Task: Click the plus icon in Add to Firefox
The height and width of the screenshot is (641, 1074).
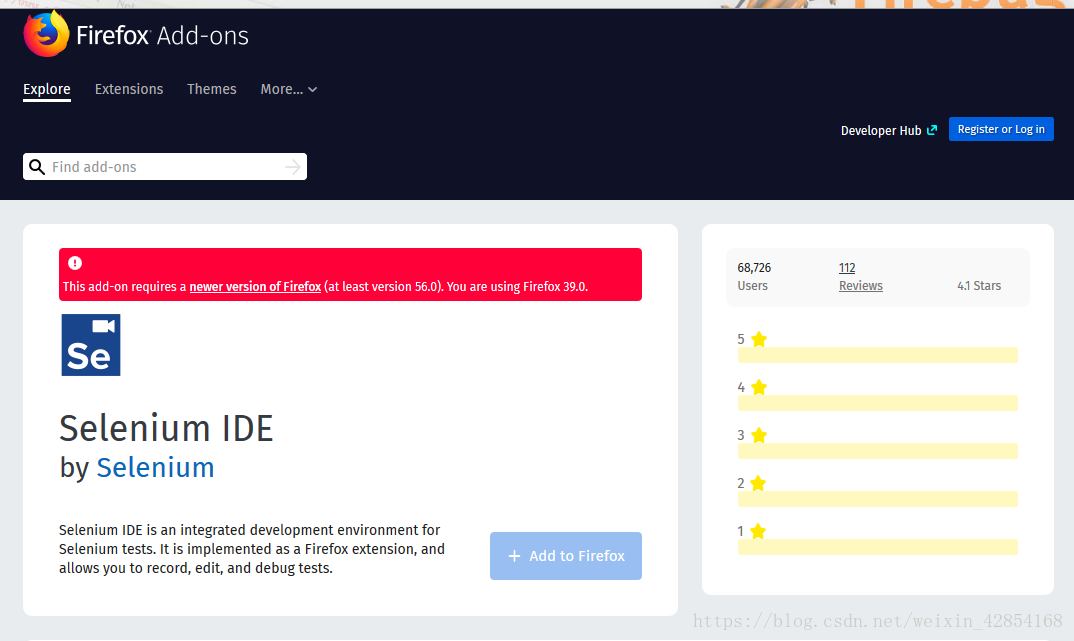Action: 514,556
